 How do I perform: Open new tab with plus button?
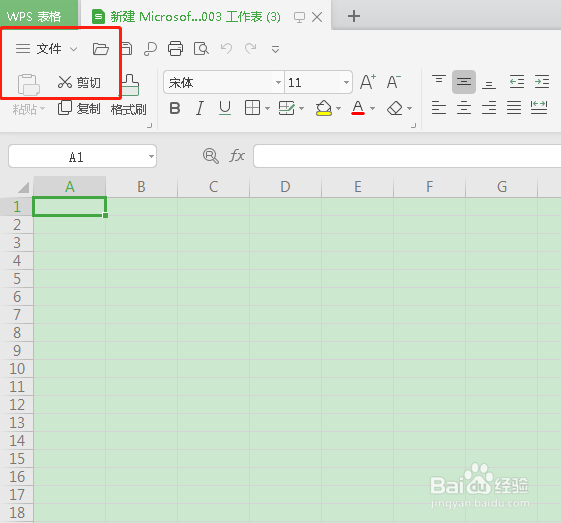click(354, 16)
